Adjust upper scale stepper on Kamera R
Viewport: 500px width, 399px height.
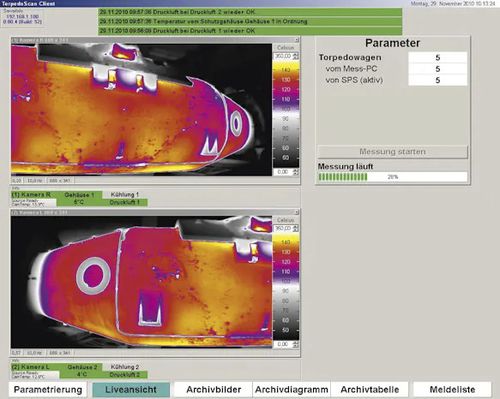coord(296,56)
